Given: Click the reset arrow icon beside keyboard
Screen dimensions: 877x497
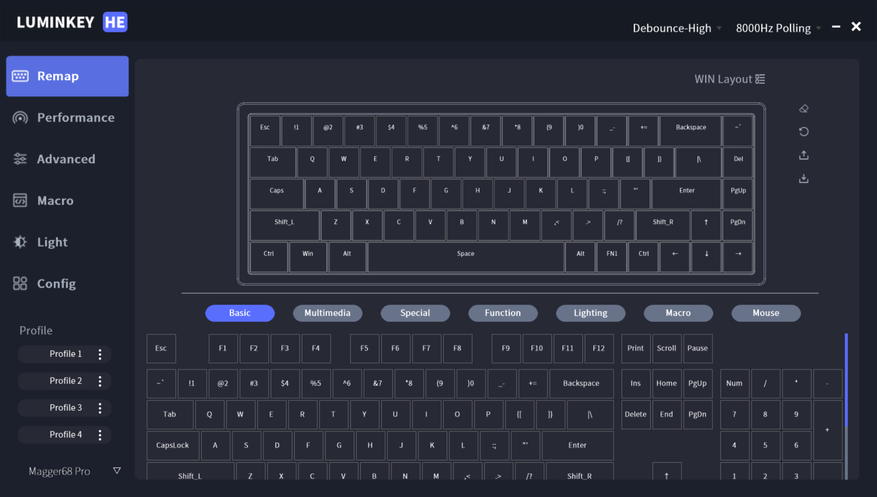Looking at the screenshot, I should point(804,132).
